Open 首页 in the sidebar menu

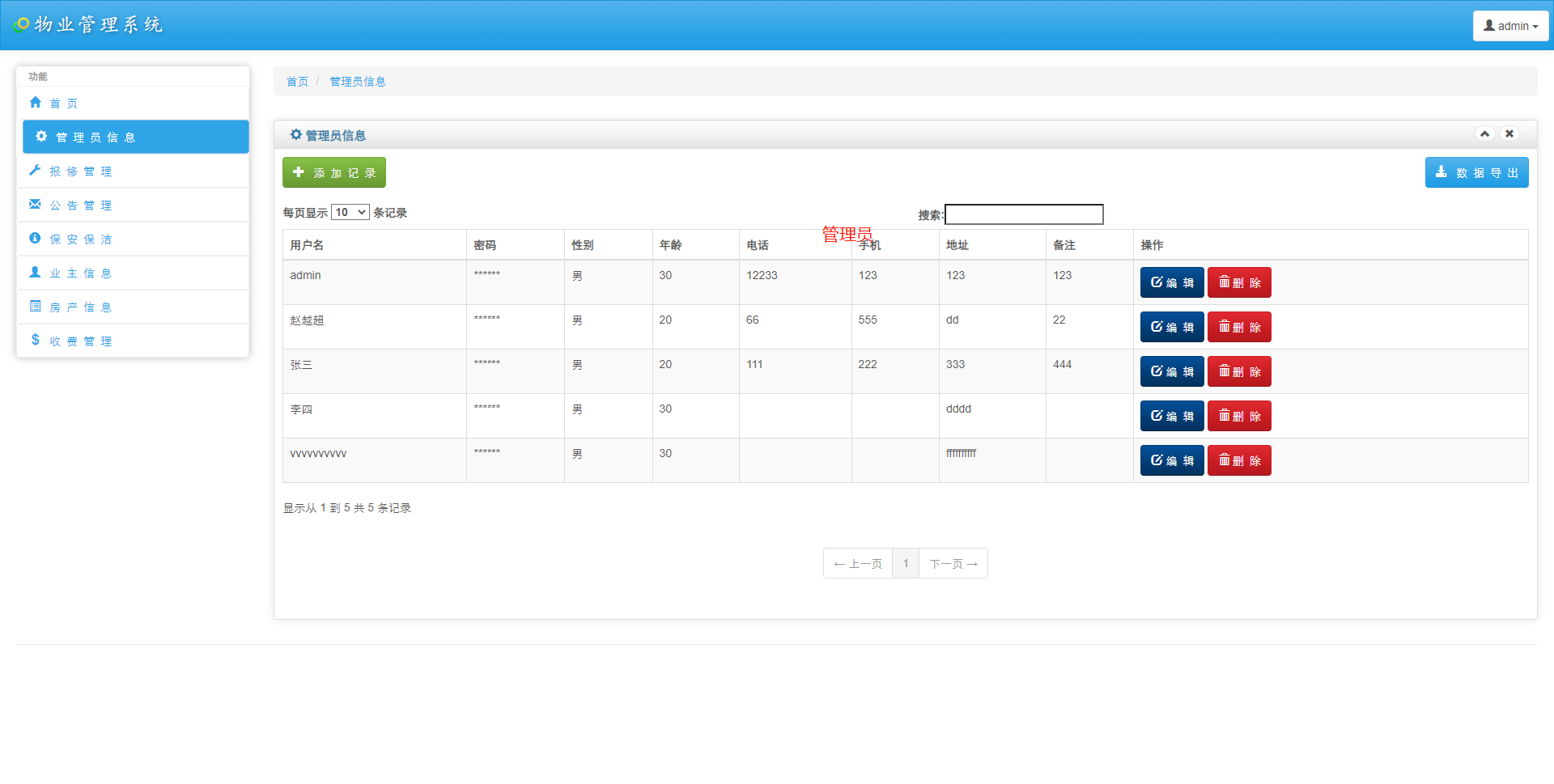(x=133, y=103)
